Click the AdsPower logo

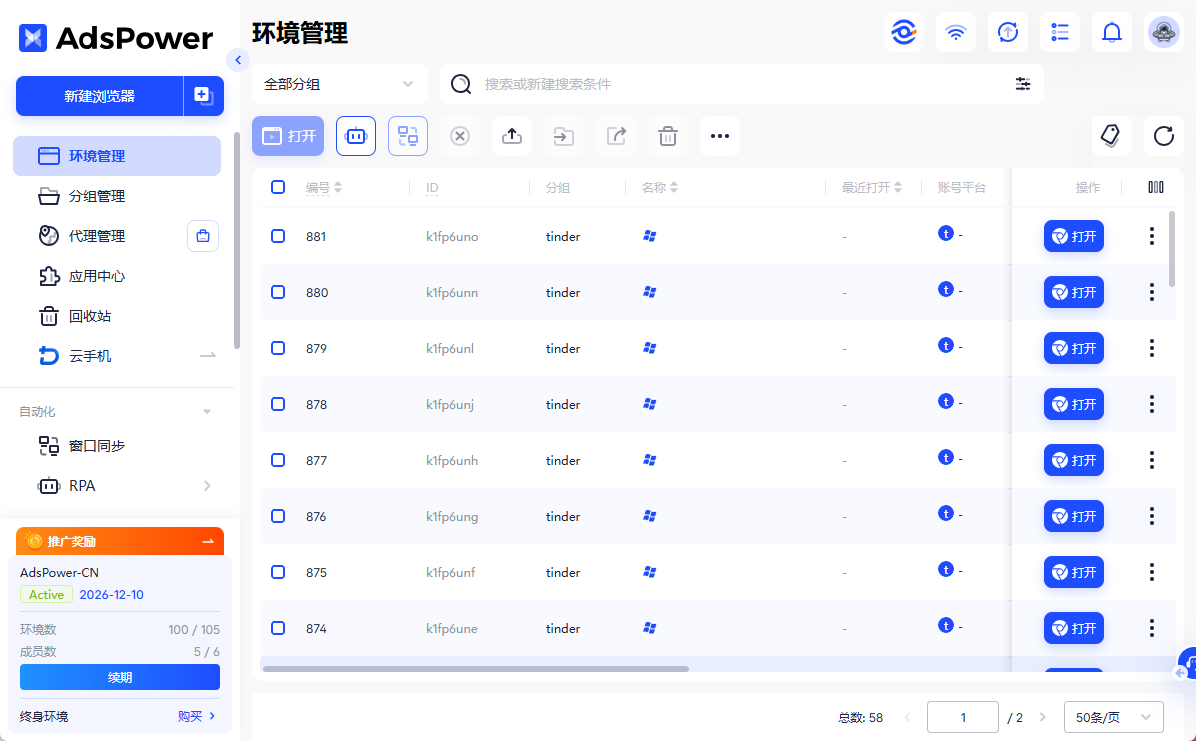[x=115, y=37]
